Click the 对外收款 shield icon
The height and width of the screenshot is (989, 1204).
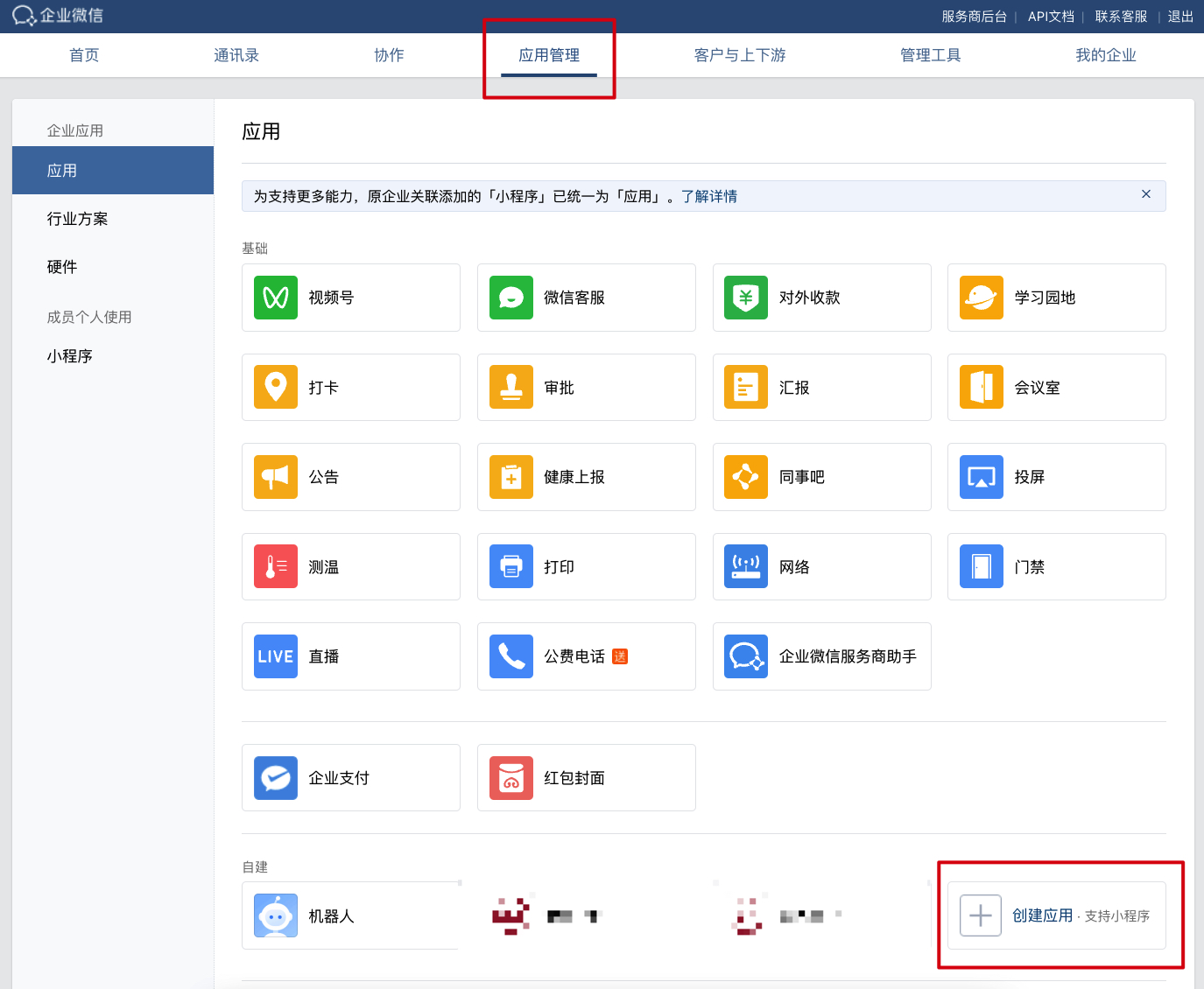point(746,298)
